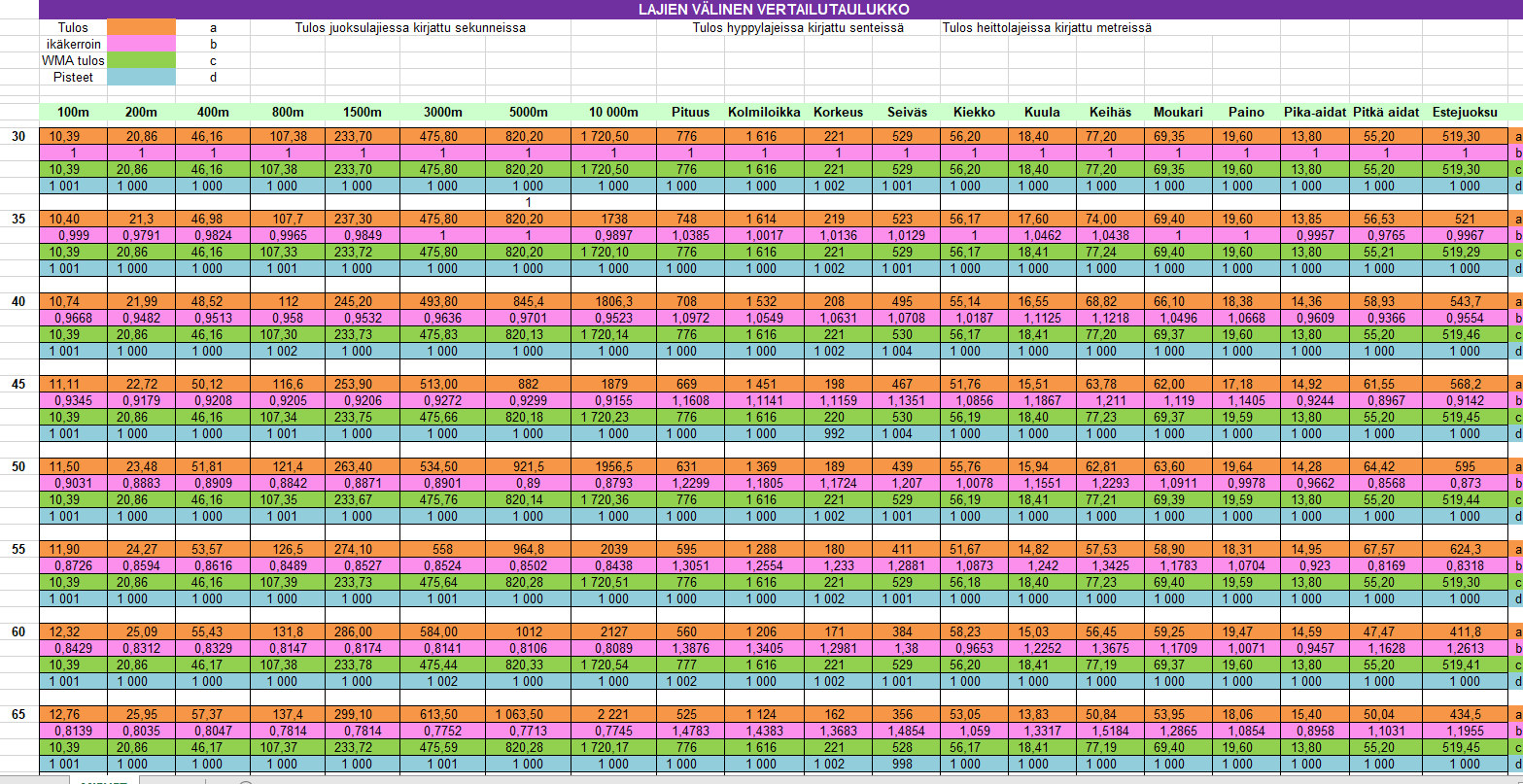
Task: Select the 100m column header cell
Action: [x=73, y=112]
